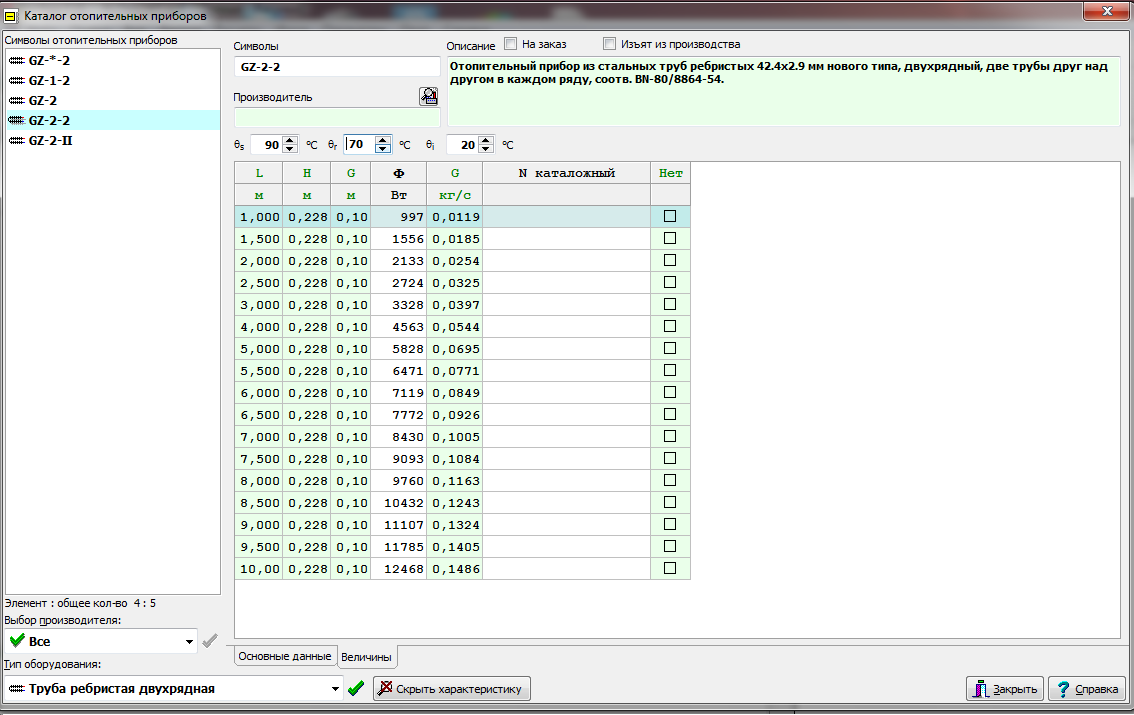Viewport: 1134px width, 715px height.
Task: Click the catalog window title bar icon
Action: [x=12, y=15]
